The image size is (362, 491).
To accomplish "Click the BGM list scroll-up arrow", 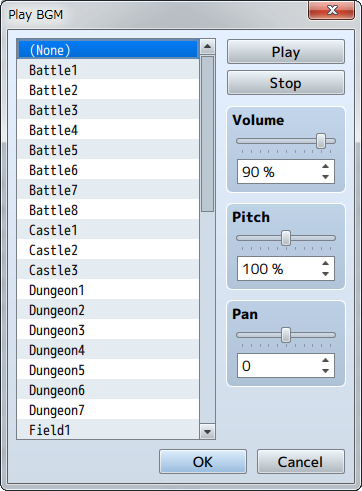I will click(207, 46).
